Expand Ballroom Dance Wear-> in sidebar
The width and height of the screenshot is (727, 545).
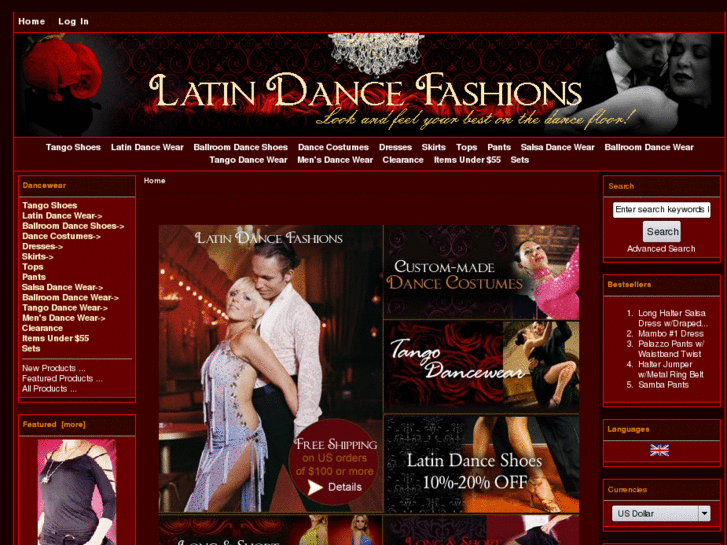(x=70, y=297)
